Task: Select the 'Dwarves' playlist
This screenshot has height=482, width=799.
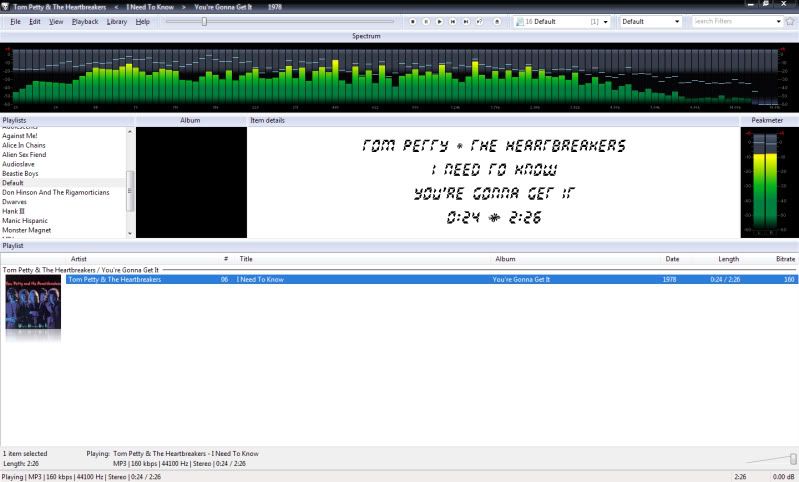Action: [x=14, y=202]
